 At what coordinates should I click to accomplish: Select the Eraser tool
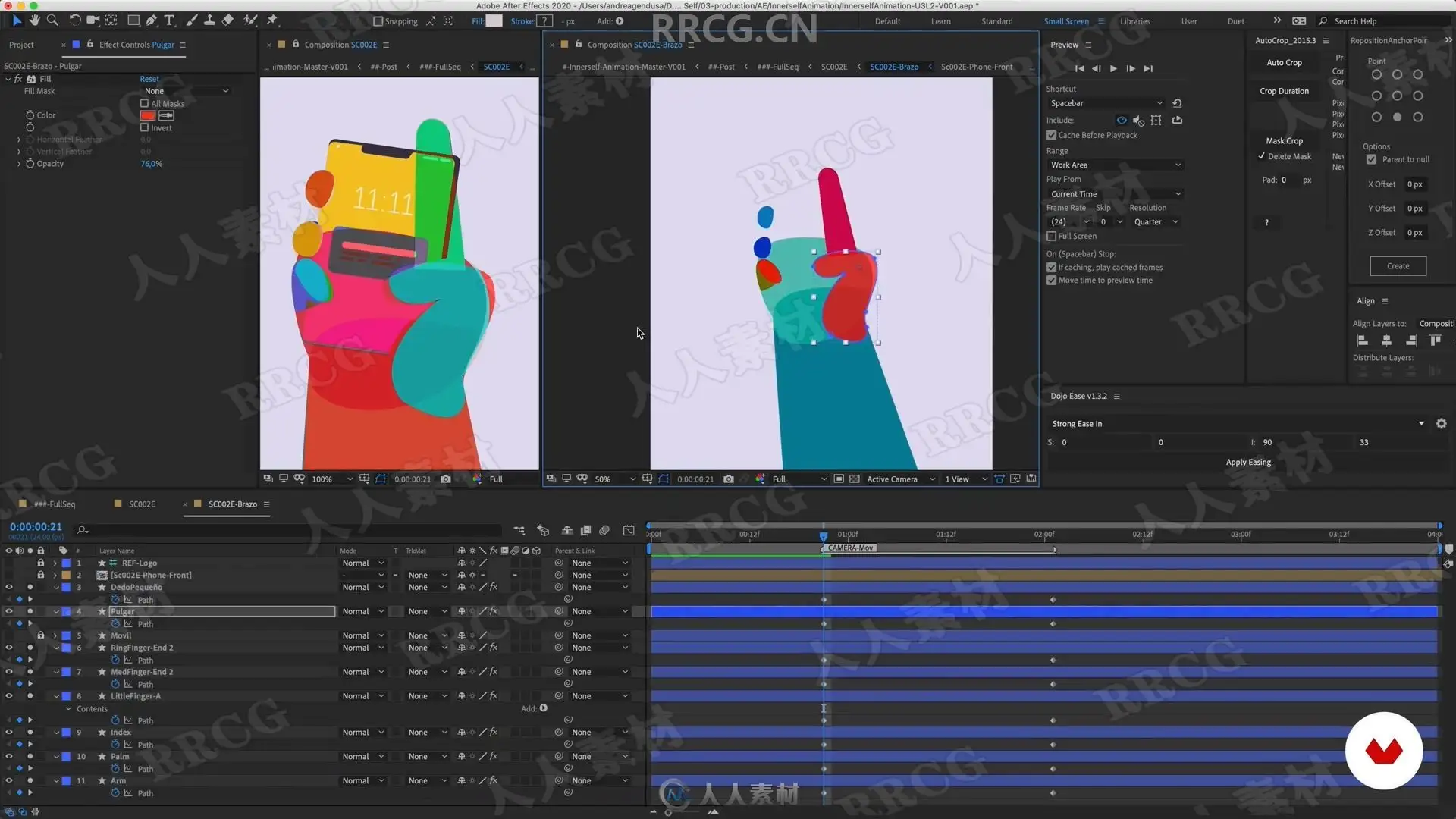[x=227, y=20]
